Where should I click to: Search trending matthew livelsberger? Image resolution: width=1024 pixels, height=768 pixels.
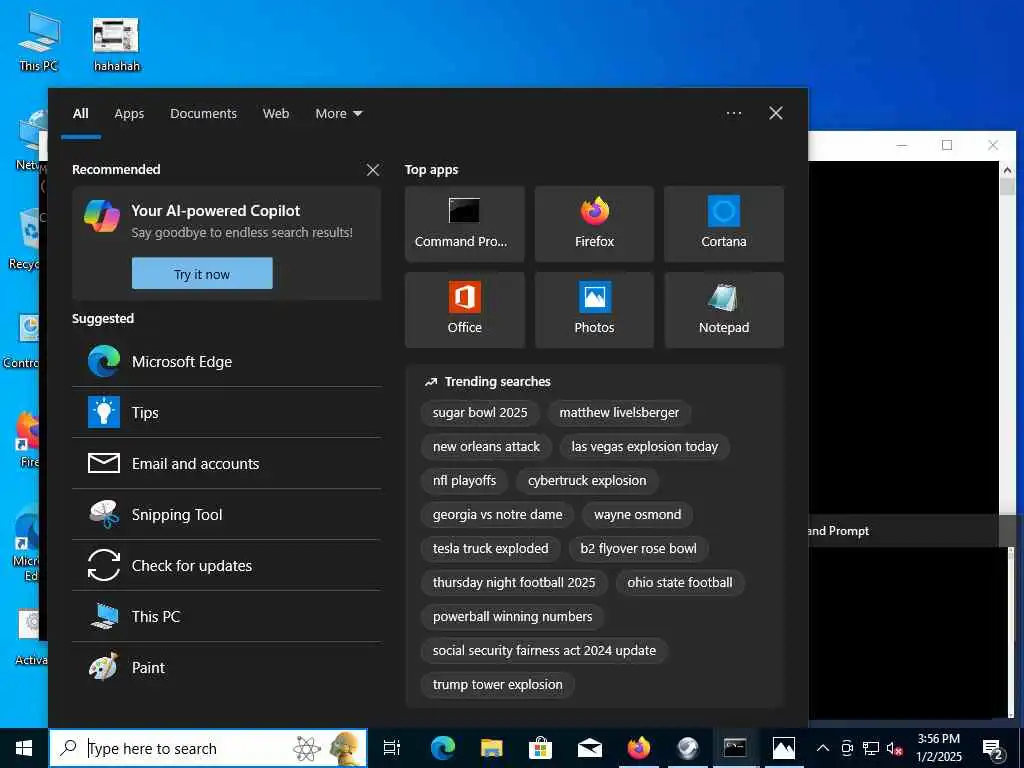[619, 413]
